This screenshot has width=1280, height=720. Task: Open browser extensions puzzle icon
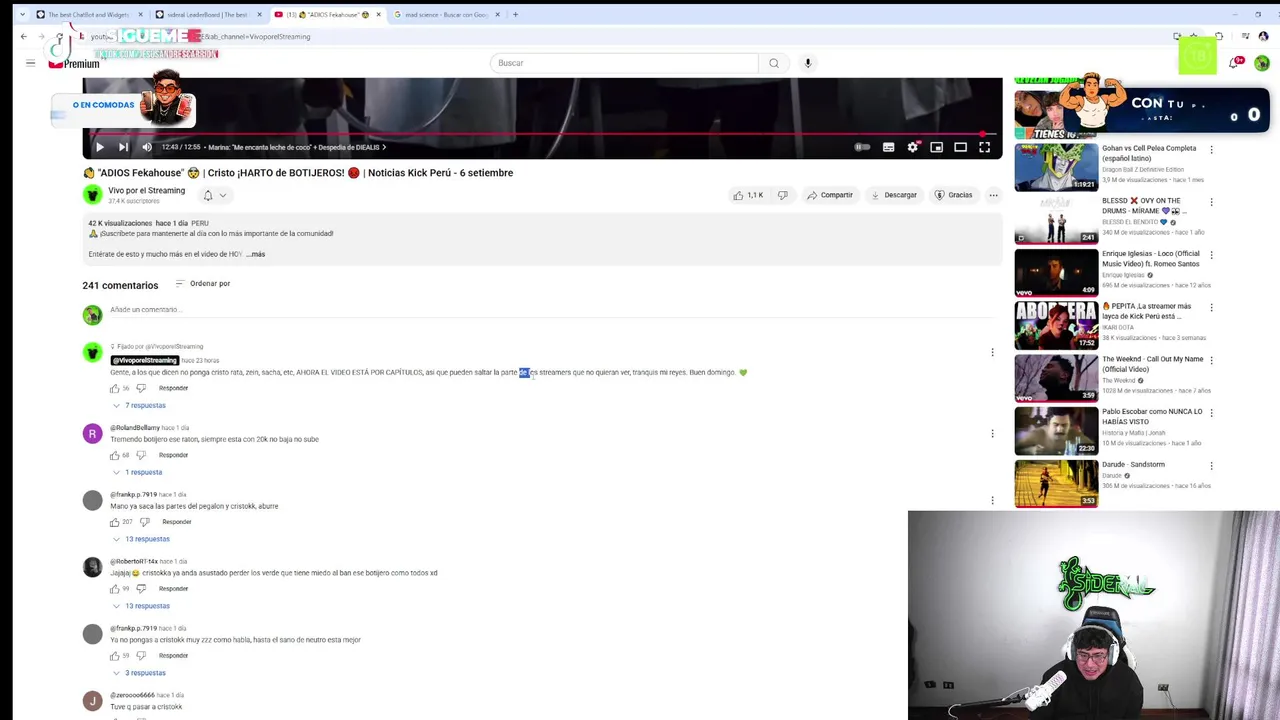click(x=1219, y=36)
